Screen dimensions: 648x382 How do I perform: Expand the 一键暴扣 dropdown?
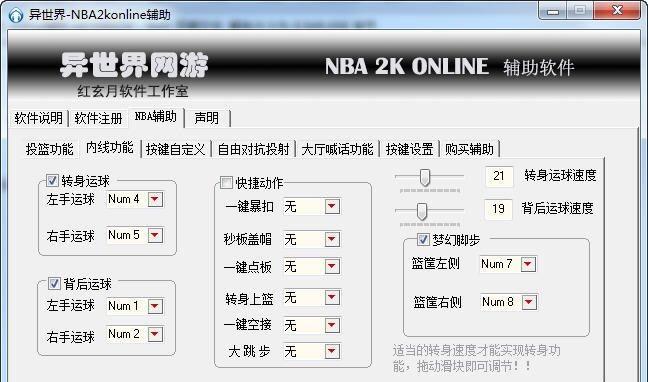[x=332, y=206]
